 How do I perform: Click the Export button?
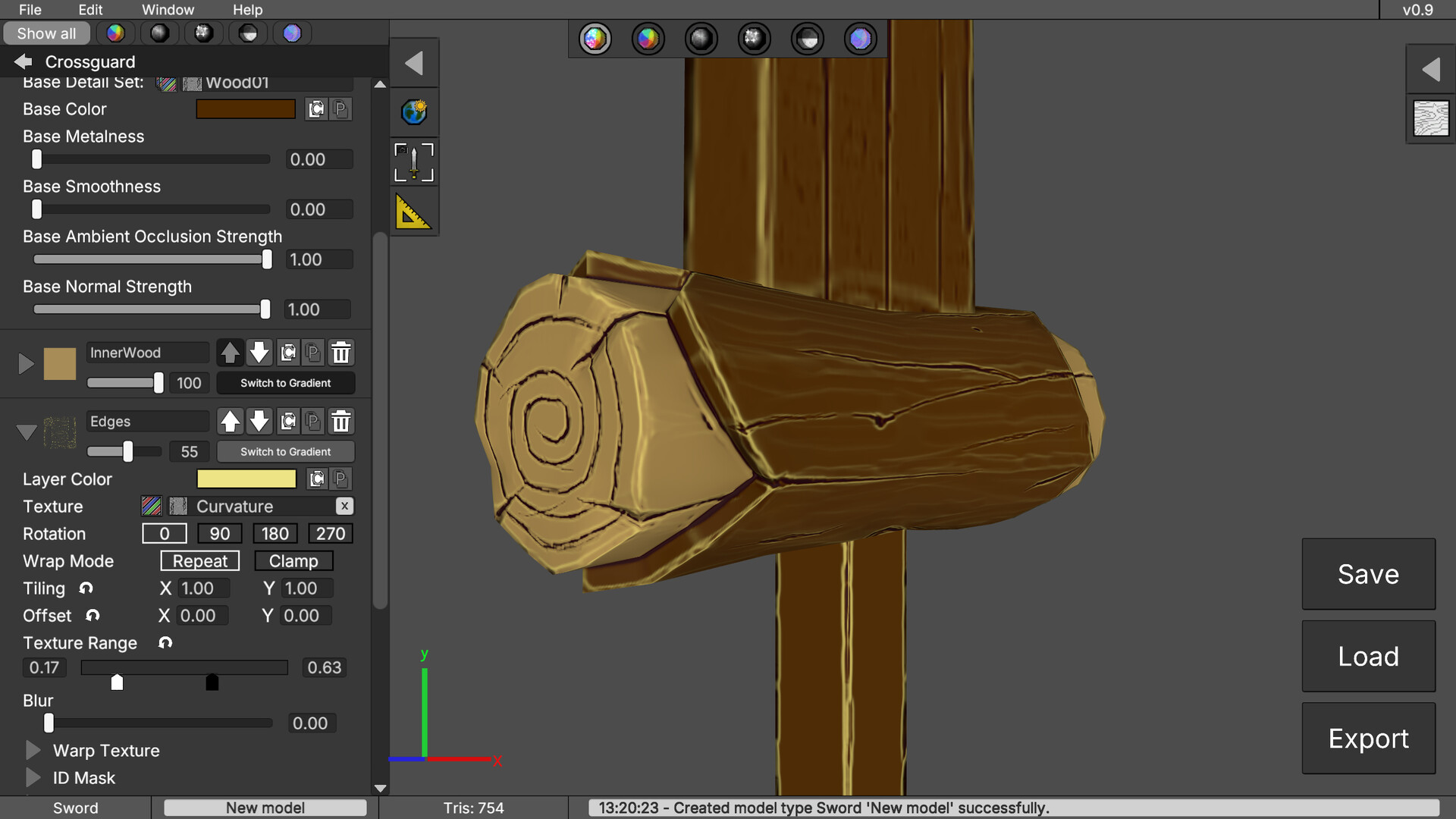point(1368,737)
